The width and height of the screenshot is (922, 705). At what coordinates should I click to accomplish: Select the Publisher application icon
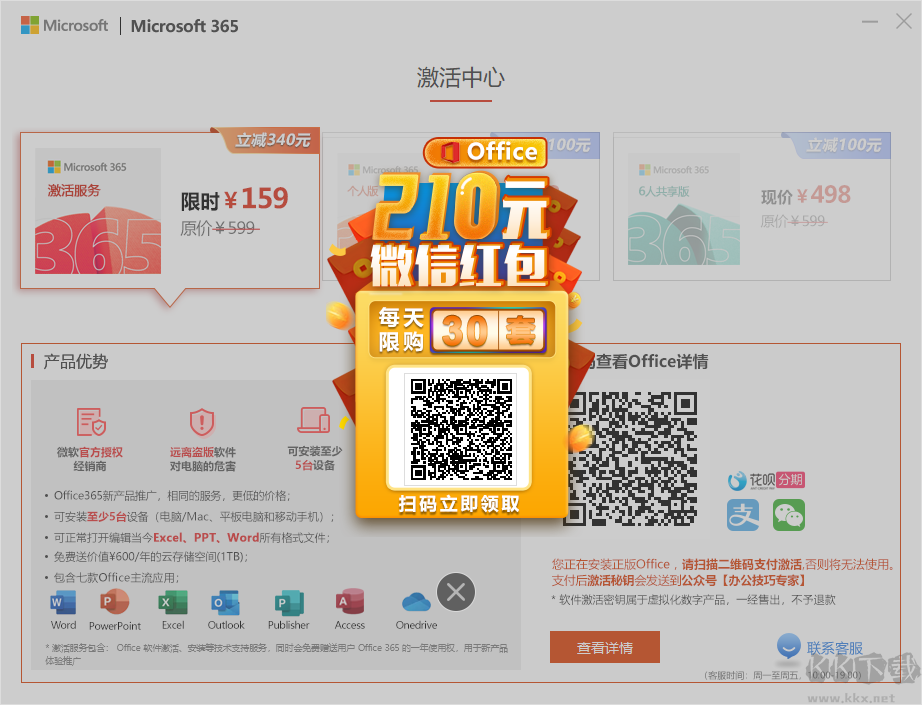pyautogui.click(x=288, y=600)
